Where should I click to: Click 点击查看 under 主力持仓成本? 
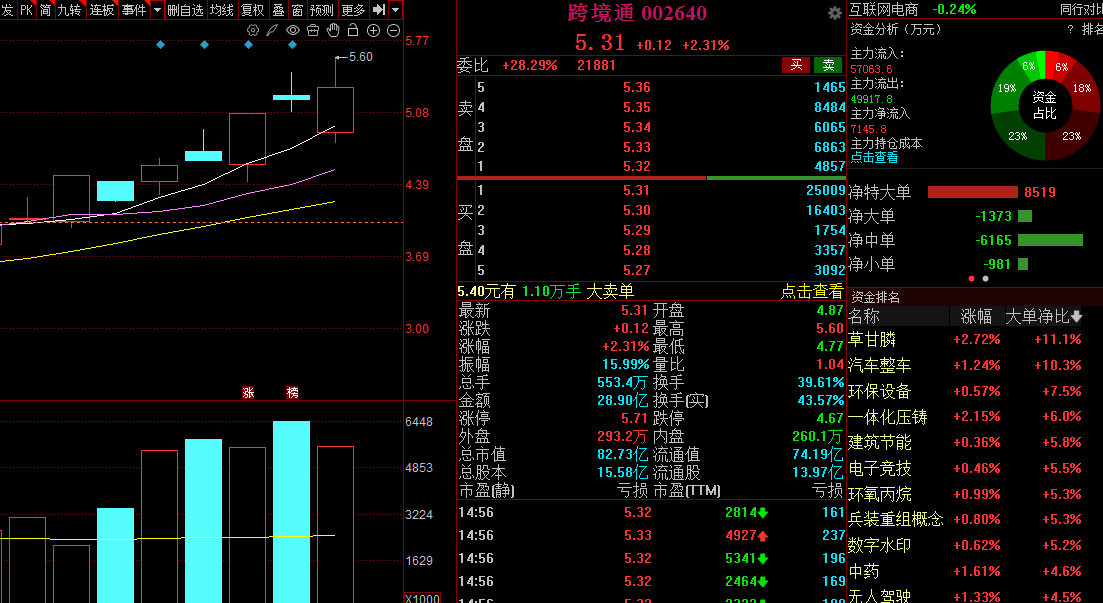(874, 157)
